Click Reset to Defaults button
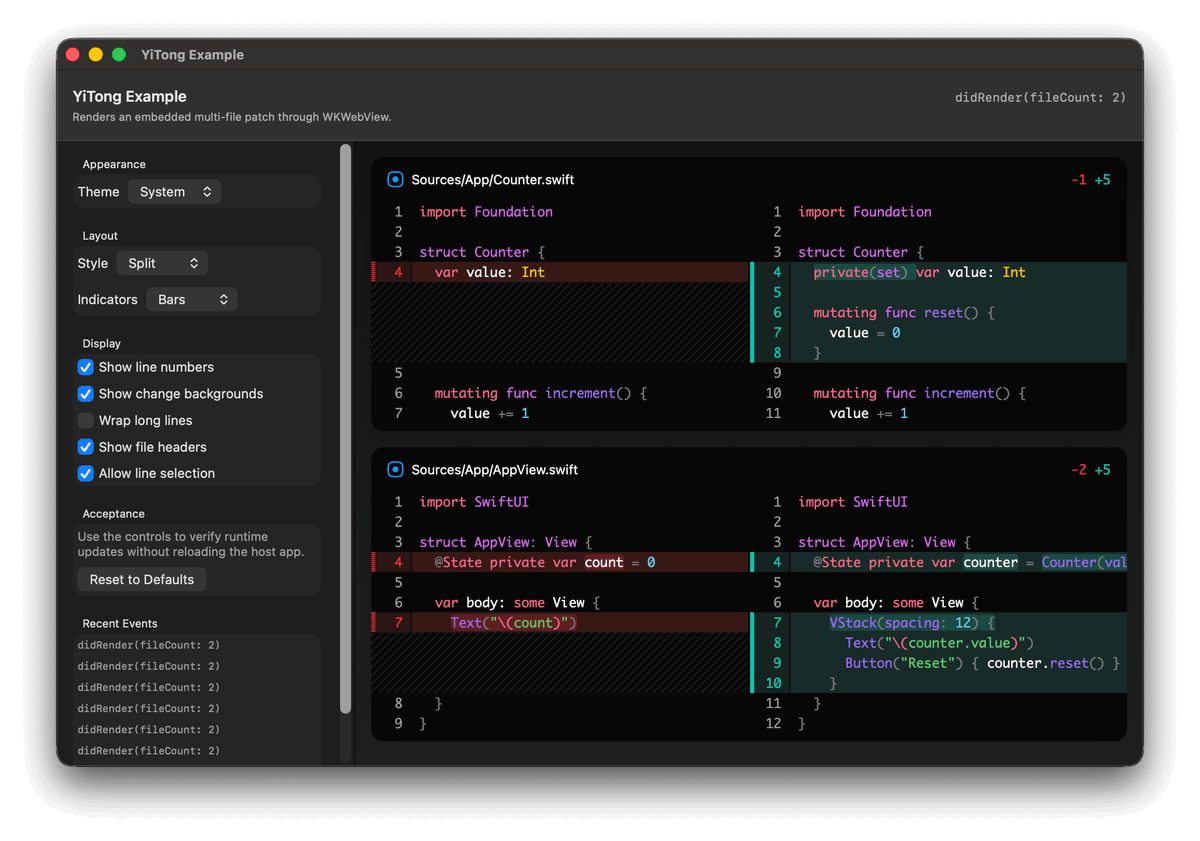The width and height of the screenshot is (1200, 841). (142, 579)
